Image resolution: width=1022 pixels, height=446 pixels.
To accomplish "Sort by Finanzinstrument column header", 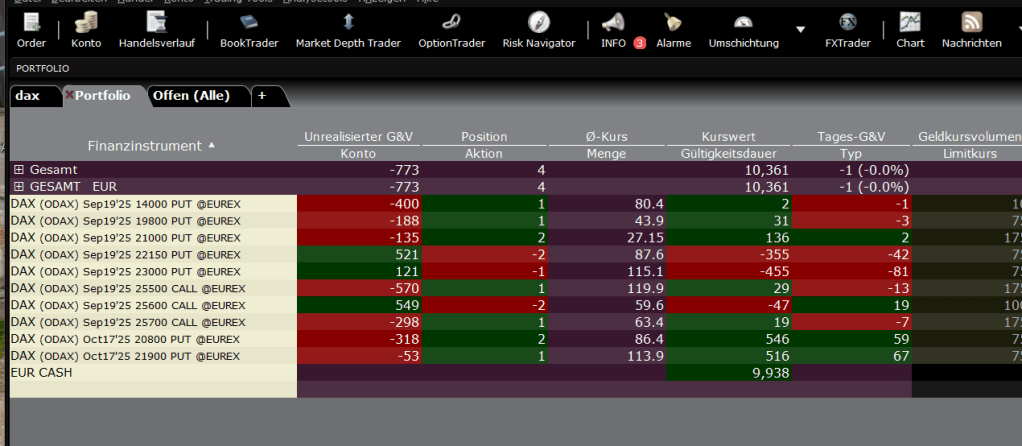I will pyautogui.click(x=144, y=146).
